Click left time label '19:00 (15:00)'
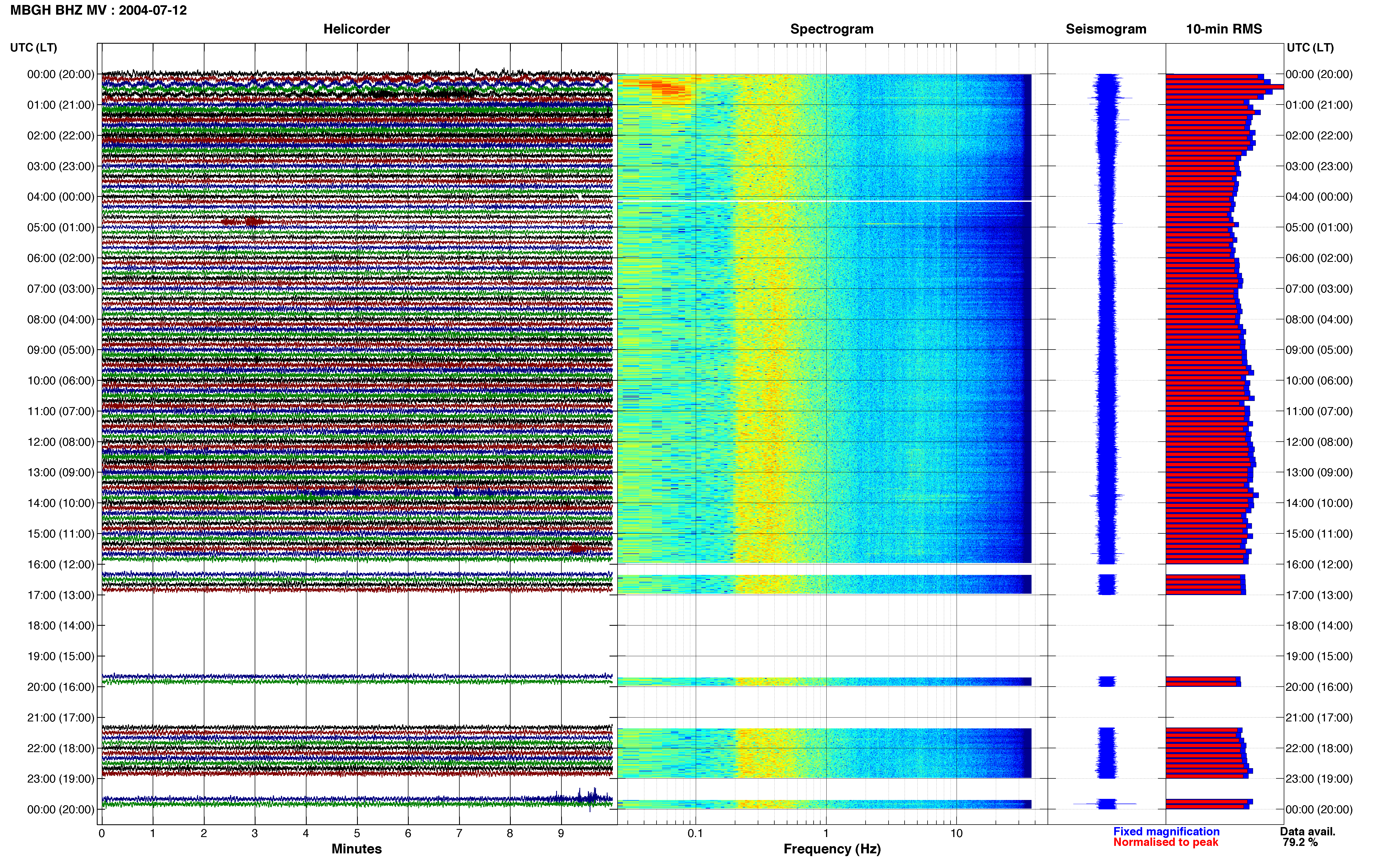Viewport: 1388px width, 868px height. click(61, 656)
